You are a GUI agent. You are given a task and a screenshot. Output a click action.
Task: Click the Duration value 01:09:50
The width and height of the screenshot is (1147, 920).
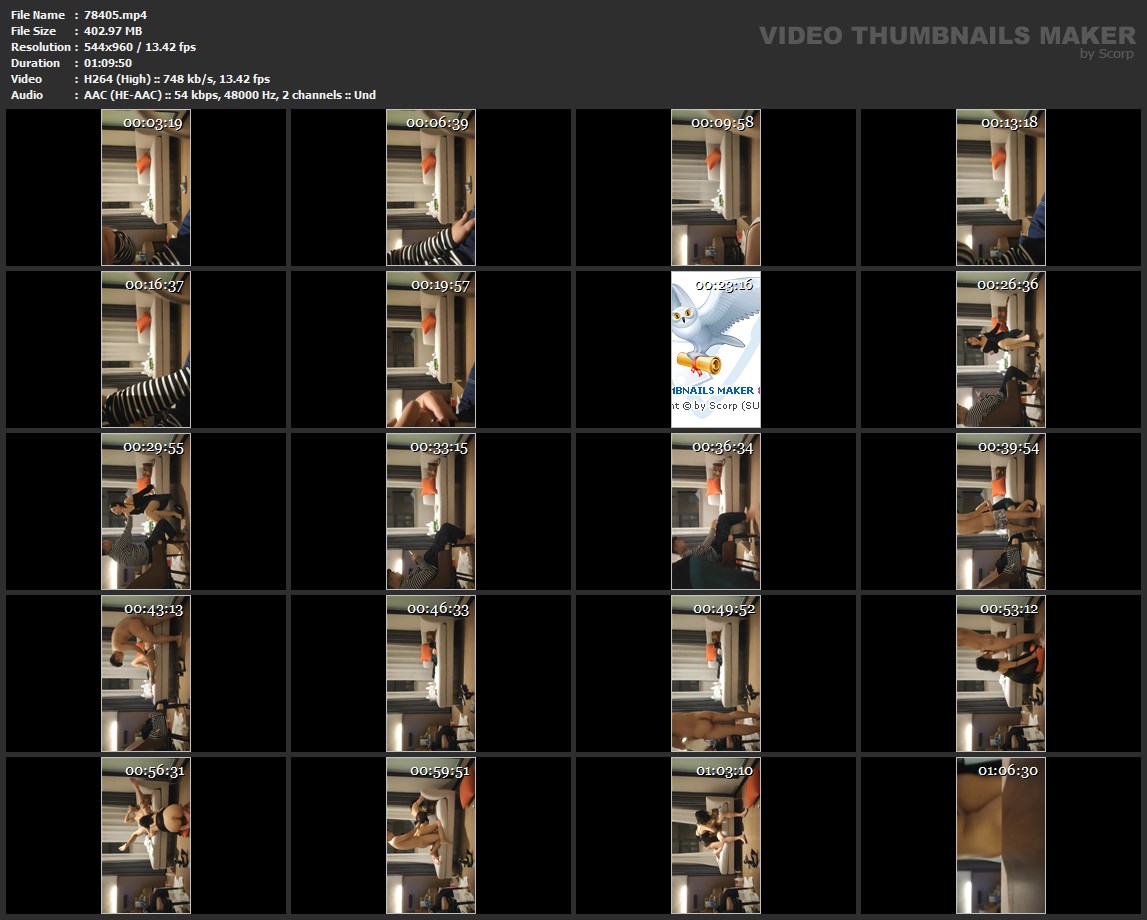pyautogui.click(x=108, y=63)
